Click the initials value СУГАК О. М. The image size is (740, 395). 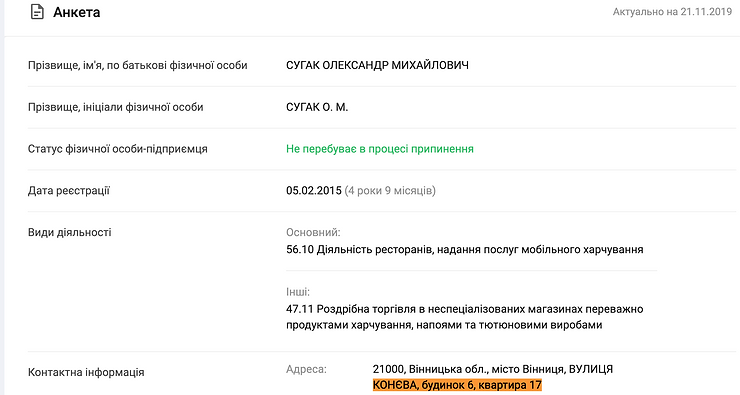point(317,107)
